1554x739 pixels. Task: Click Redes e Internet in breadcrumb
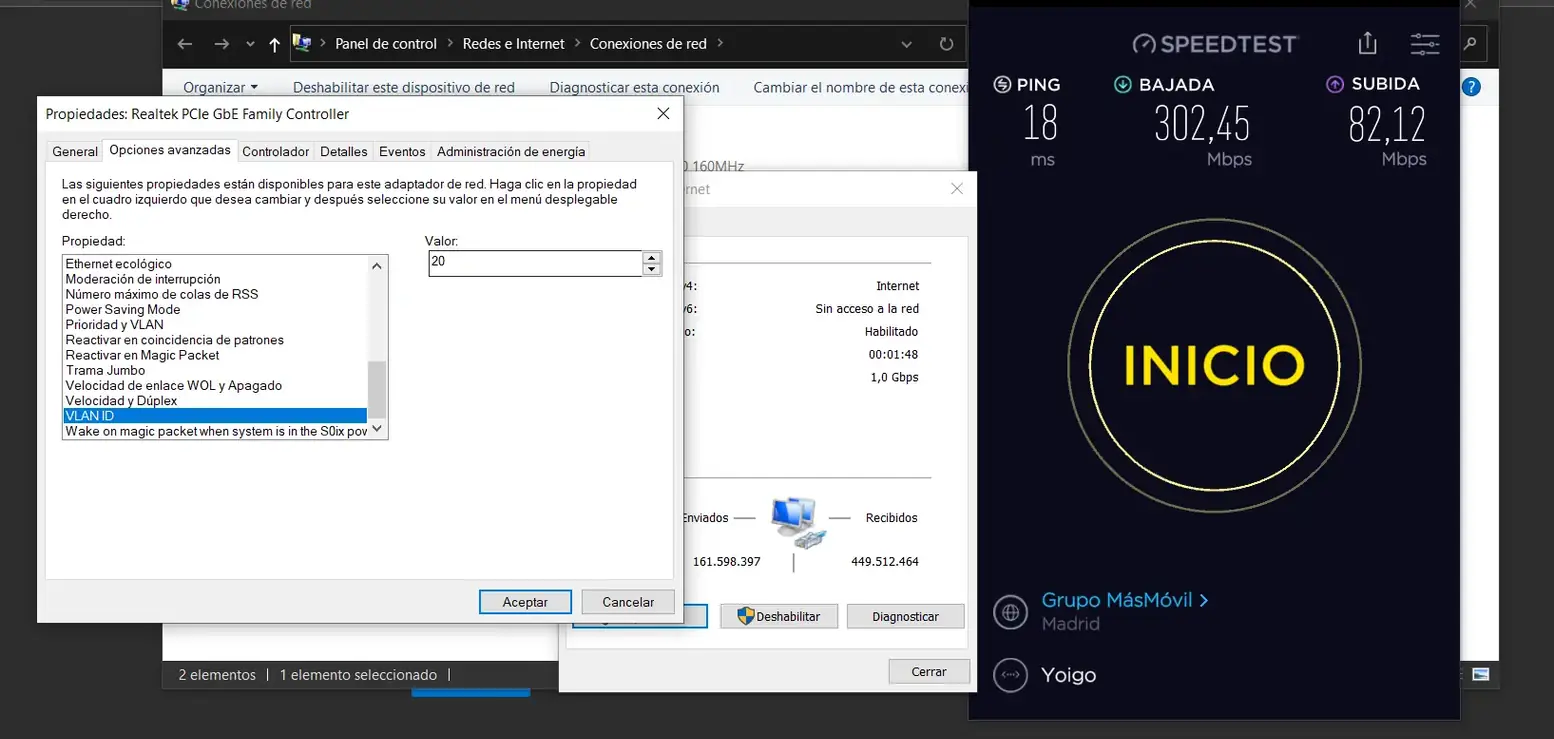(x=513, y=44)
